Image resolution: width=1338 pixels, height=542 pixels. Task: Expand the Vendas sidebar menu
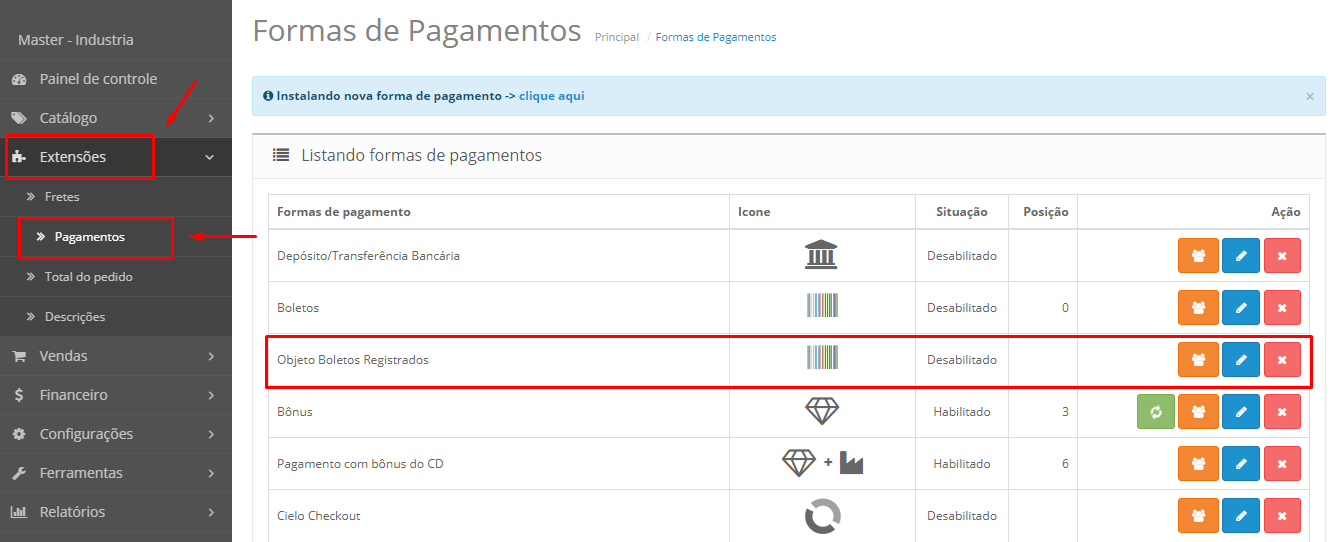(x=115, y=356)
